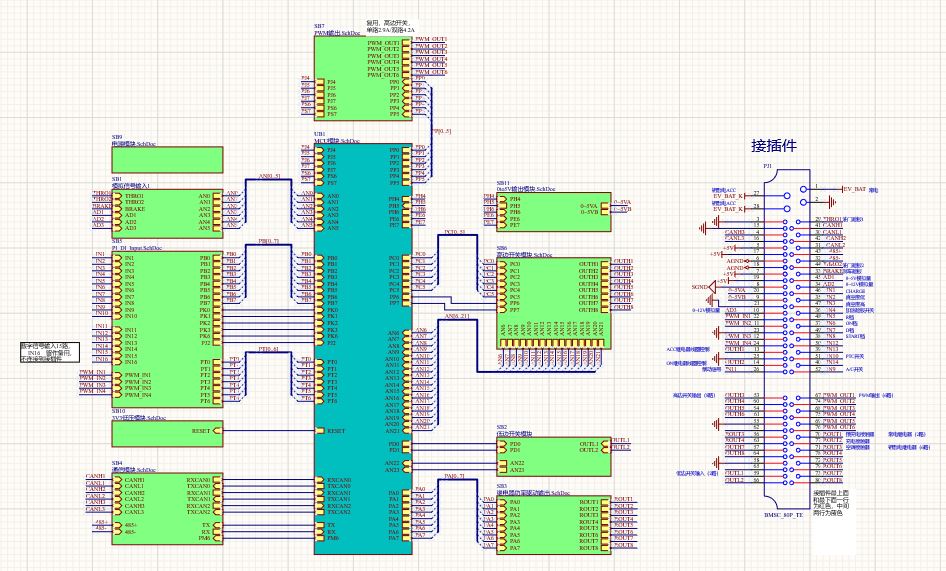Select the PC[0..5] bus label
The image size is (946, 571).
pyautogui.click(x=454, y=232)
